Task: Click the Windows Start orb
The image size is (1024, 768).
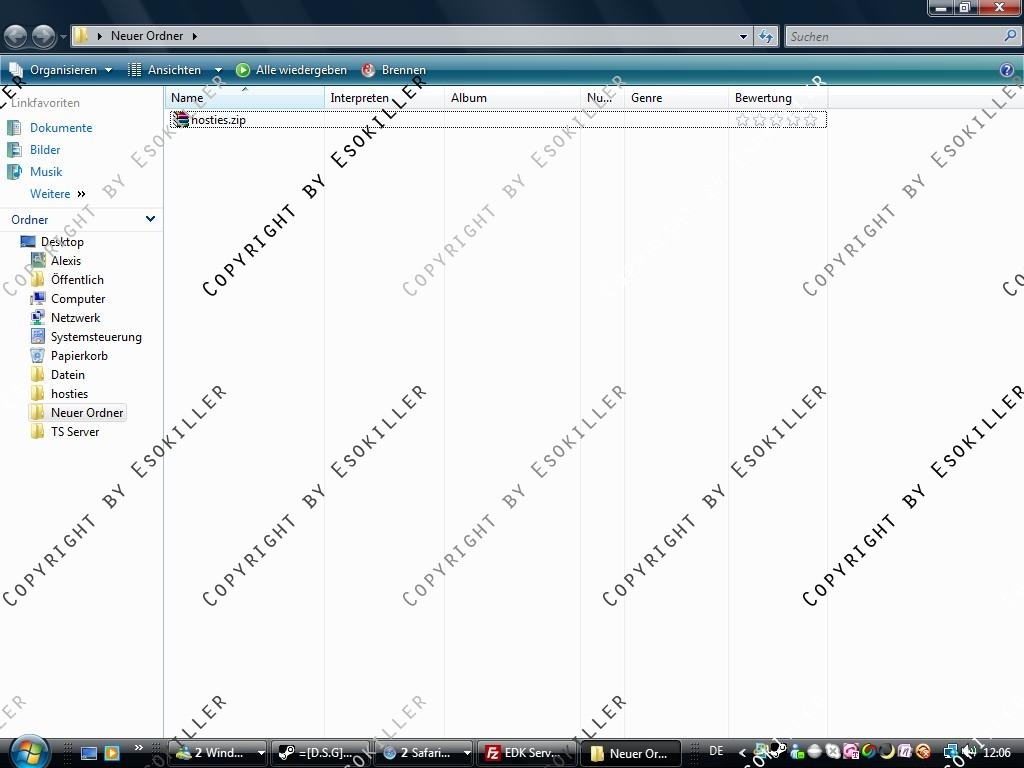Action: click(27, 751)
